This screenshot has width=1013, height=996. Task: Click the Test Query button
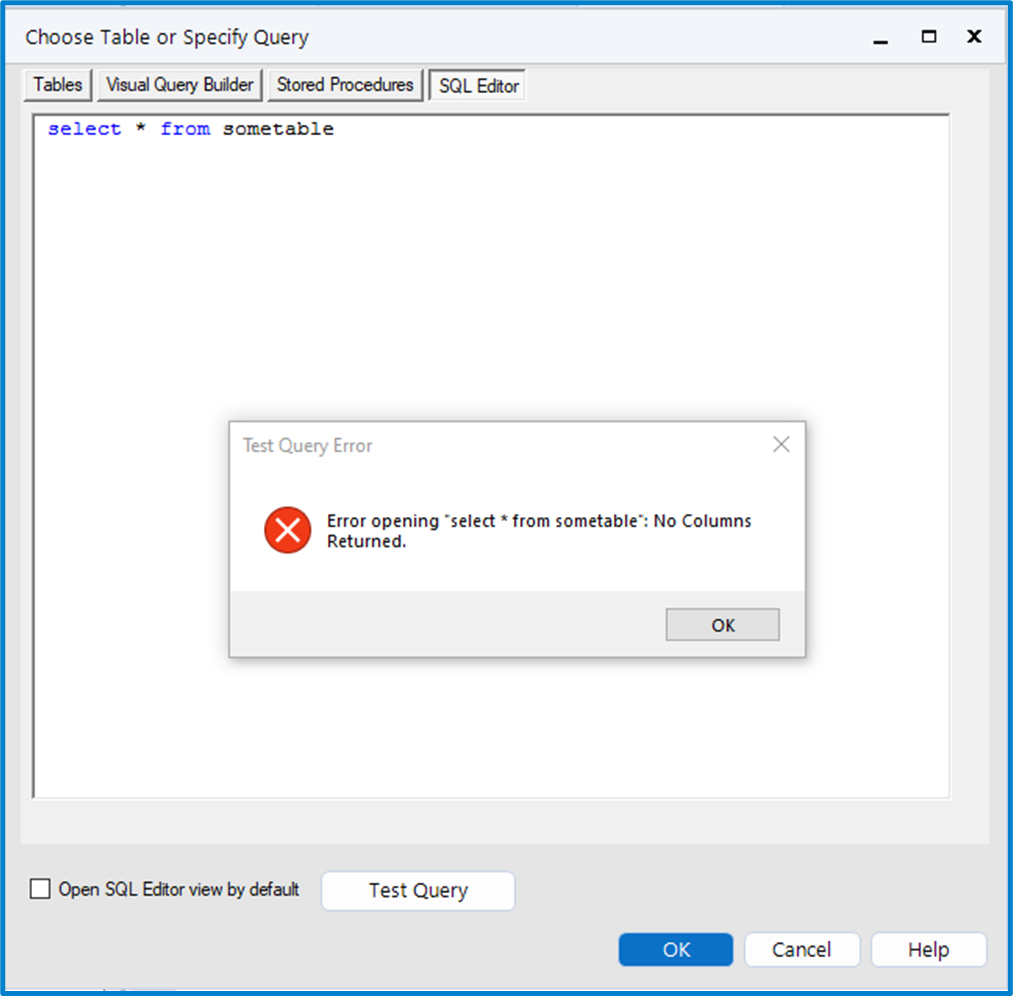click(x=418, y=890)
